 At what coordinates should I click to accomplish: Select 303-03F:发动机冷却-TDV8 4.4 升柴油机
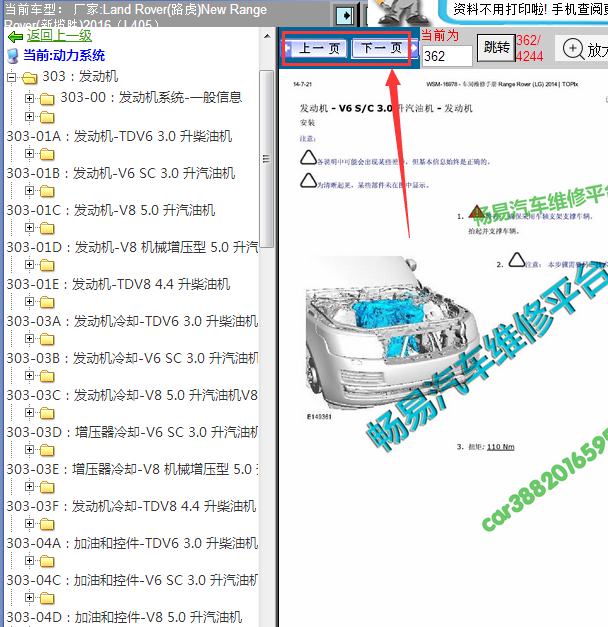pos(131,506)
